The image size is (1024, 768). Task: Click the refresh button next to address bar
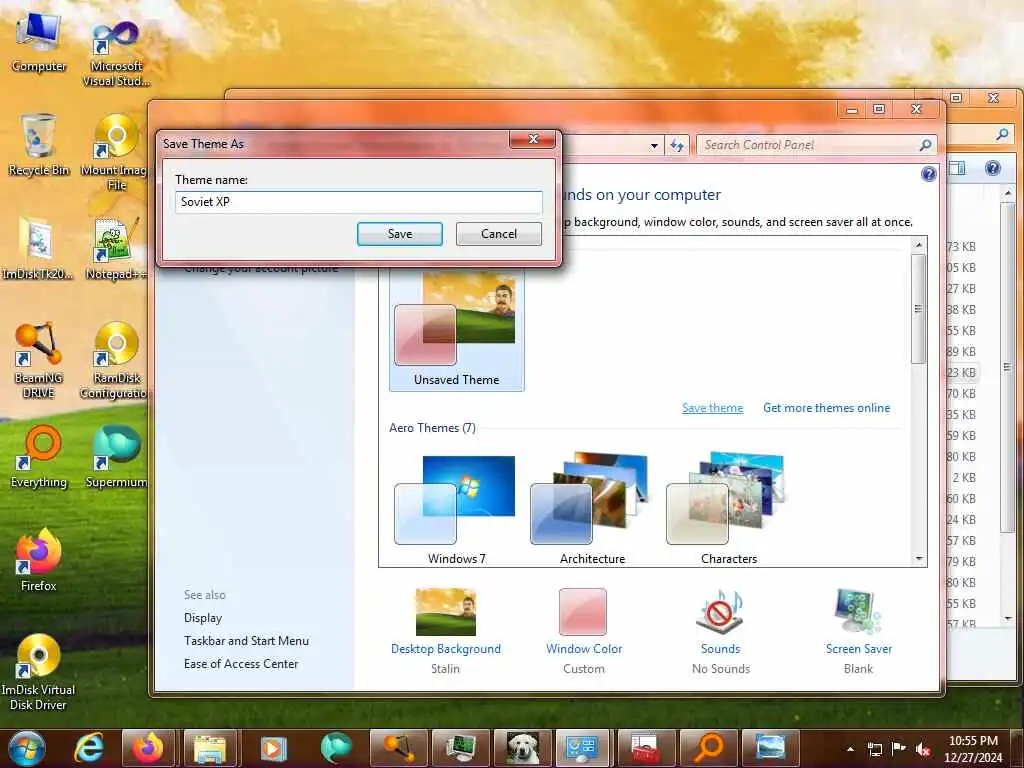click(x=677, y=146)
